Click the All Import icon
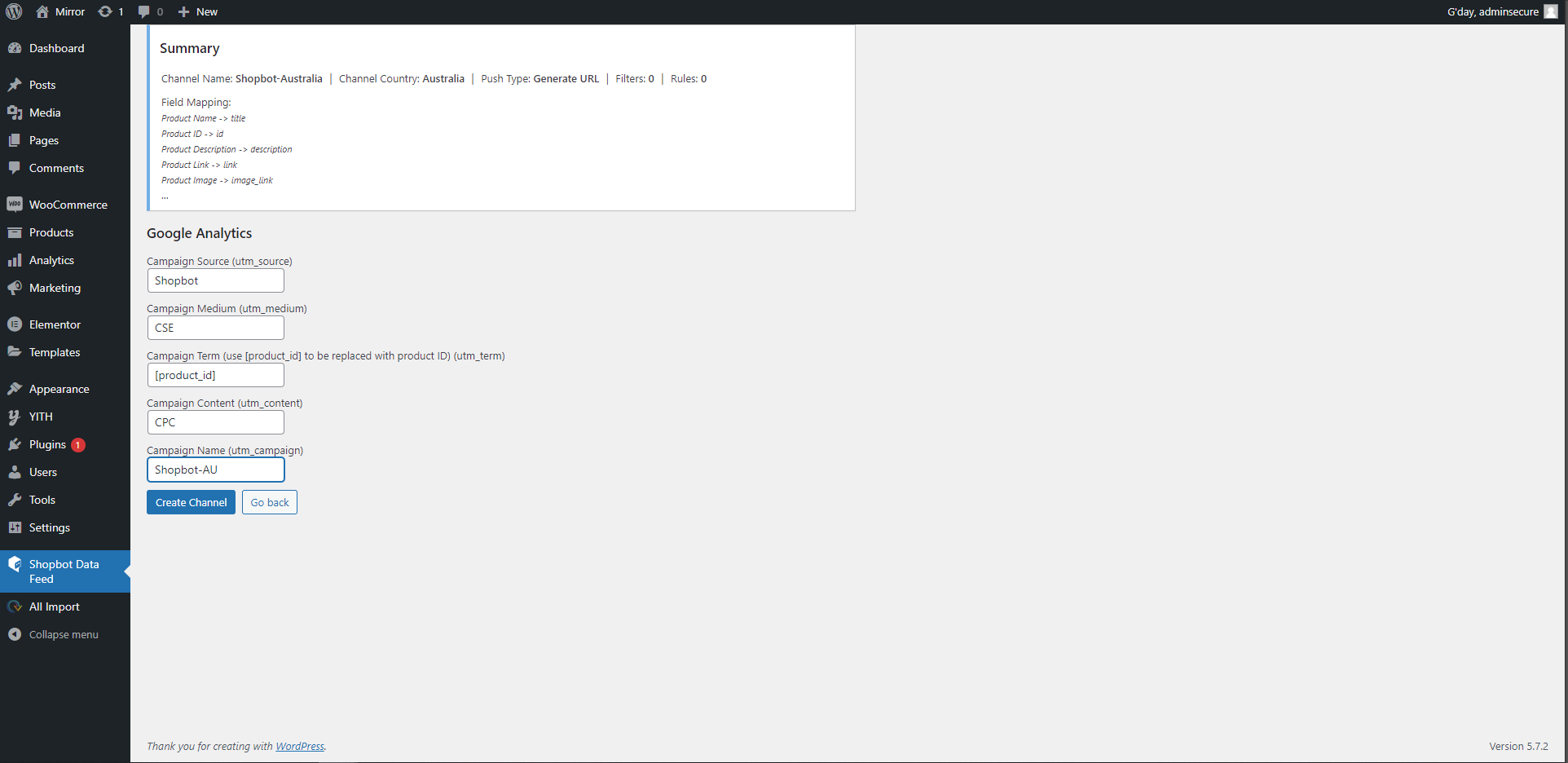 15,606
